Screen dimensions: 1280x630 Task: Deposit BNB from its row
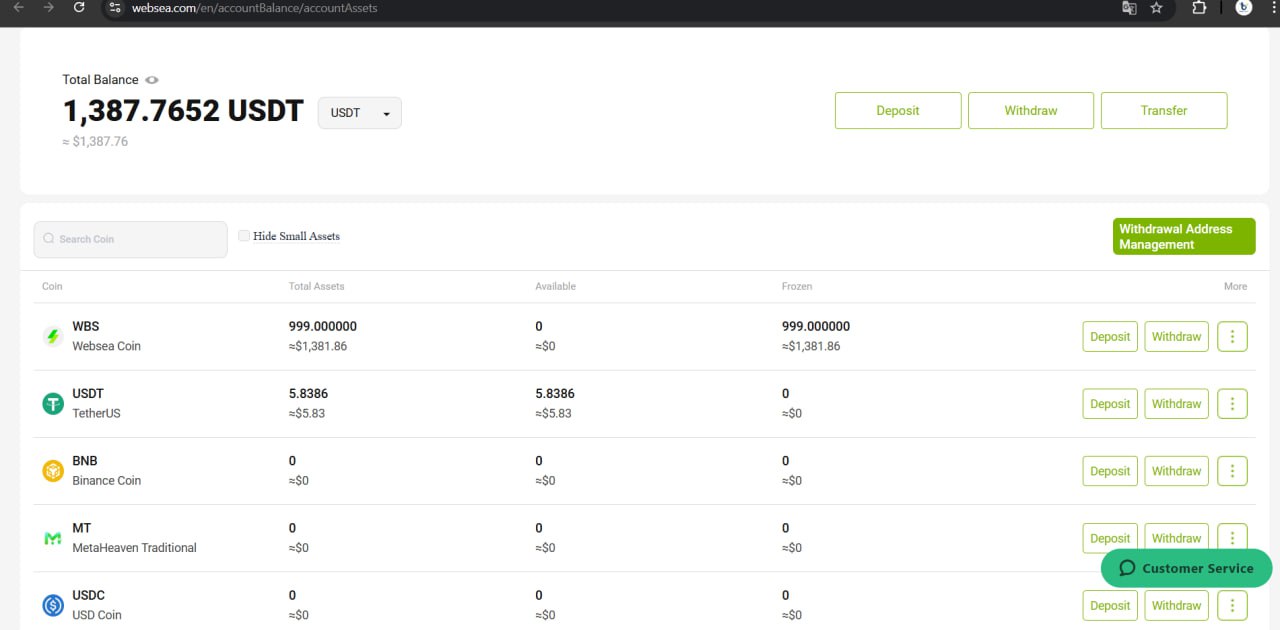pyautogui.click(x=1110, y=470)
